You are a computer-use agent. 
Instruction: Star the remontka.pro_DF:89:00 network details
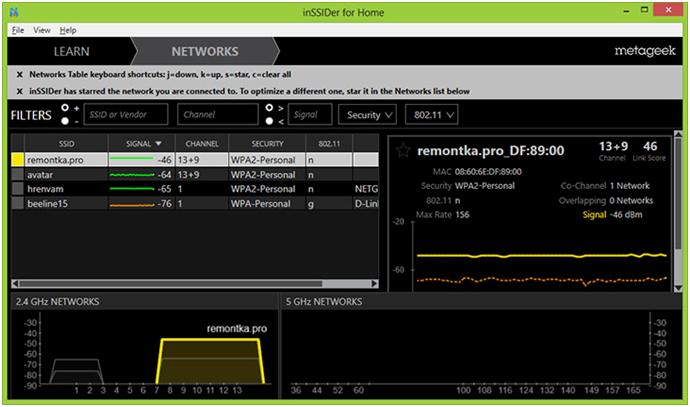(403, 150)
